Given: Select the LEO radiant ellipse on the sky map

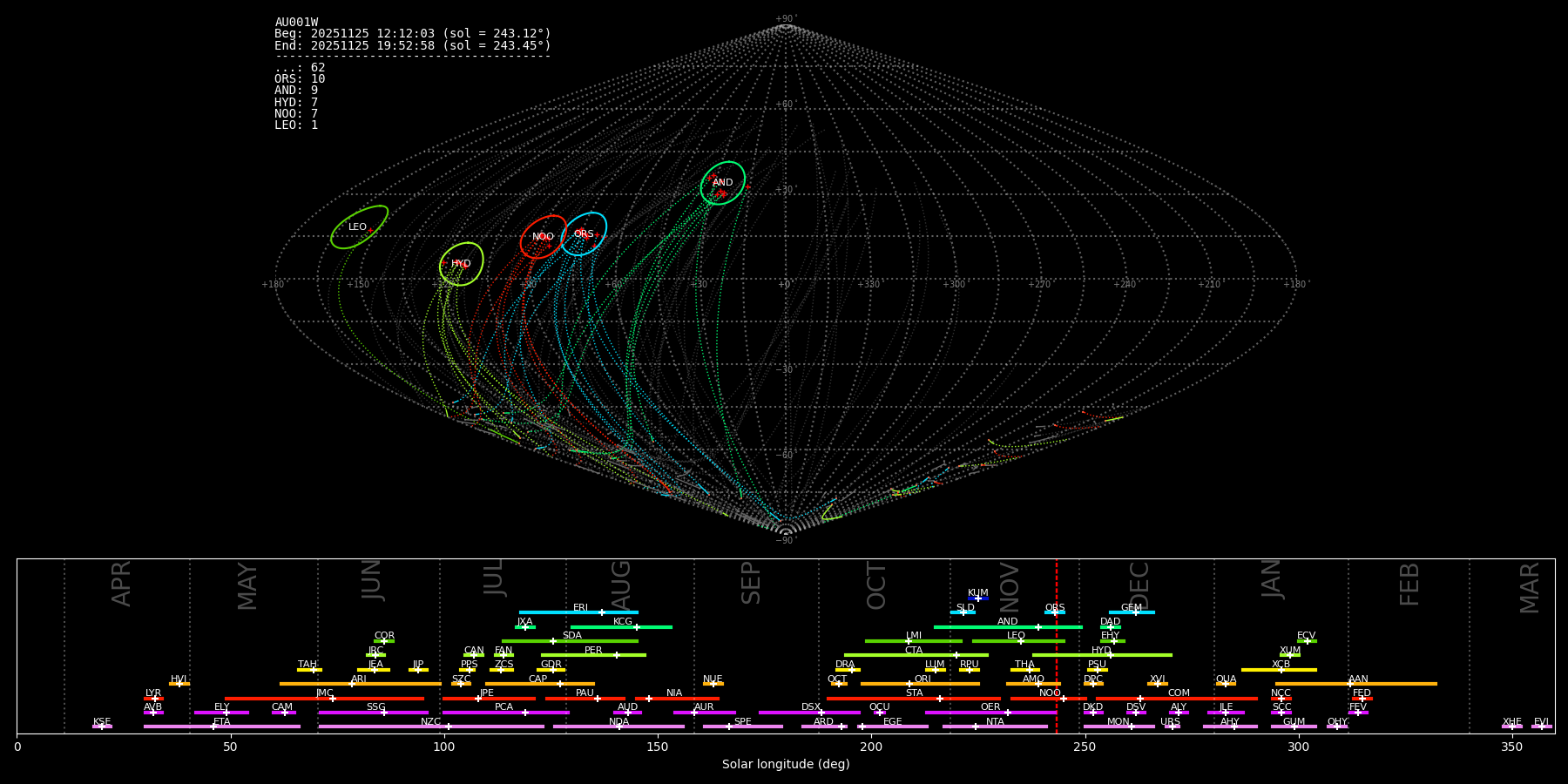Looking at the screenshot, I should [x=359, y=226].
